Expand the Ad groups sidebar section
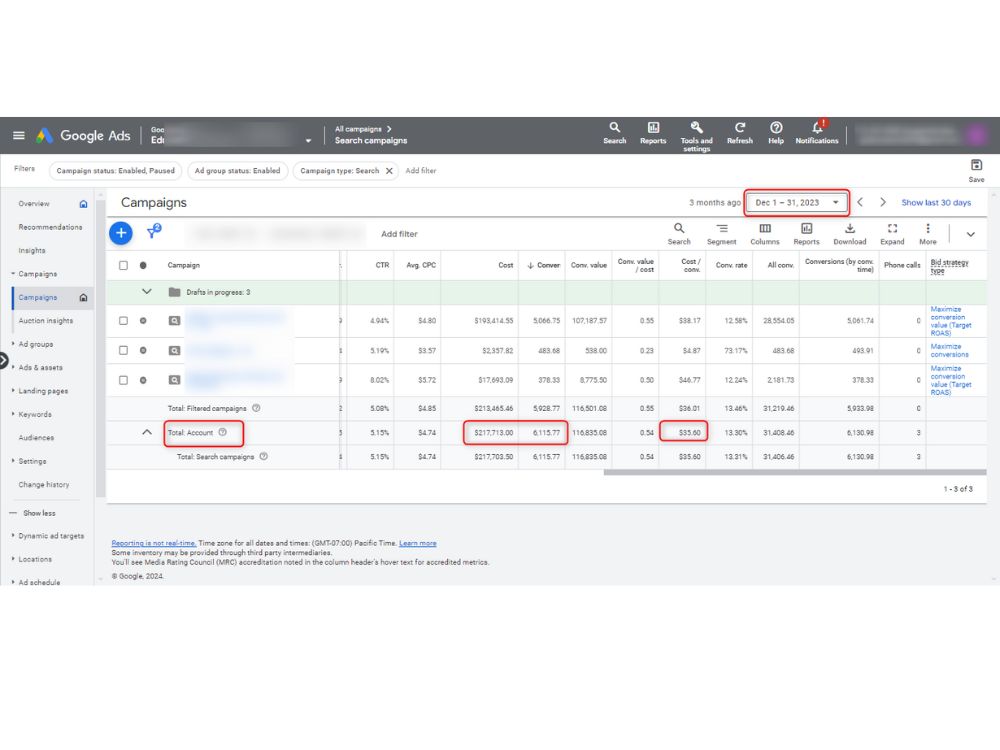 pyautogui.click(x=35, y=344)
